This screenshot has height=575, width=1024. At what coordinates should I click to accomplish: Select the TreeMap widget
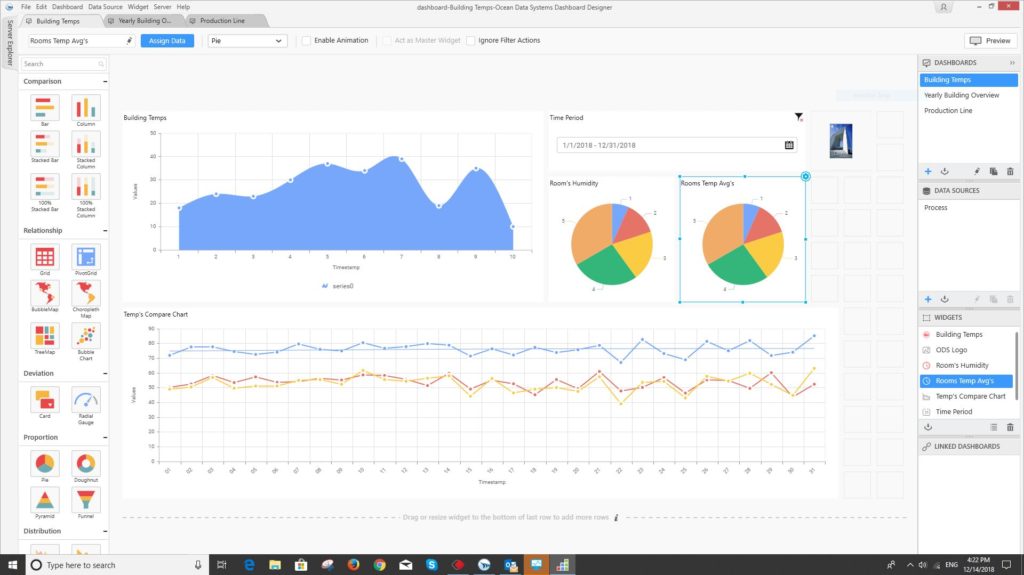(44, 336)
